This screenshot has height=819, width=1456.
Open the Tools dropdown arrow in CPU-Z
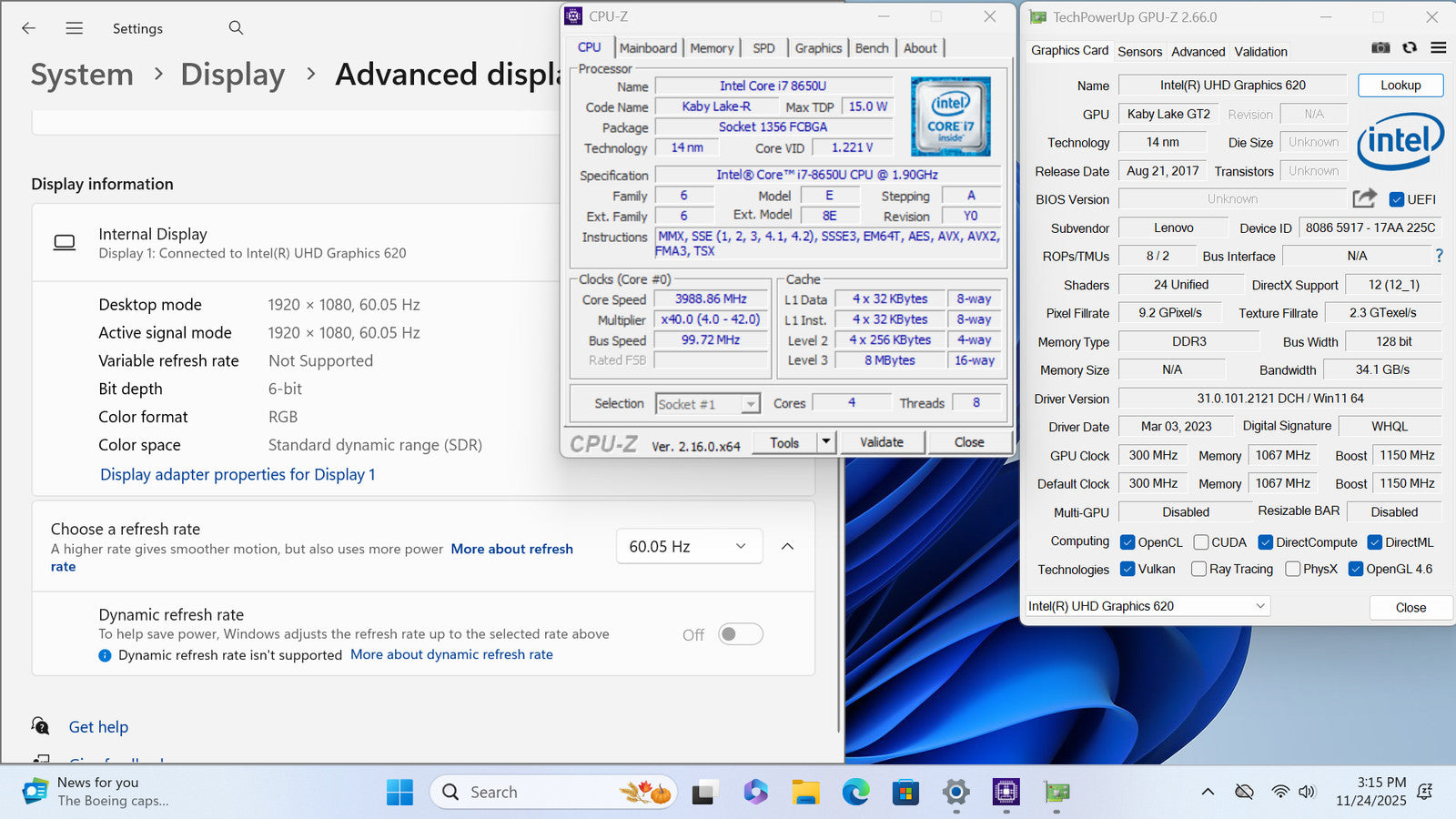tap(826, 442)
